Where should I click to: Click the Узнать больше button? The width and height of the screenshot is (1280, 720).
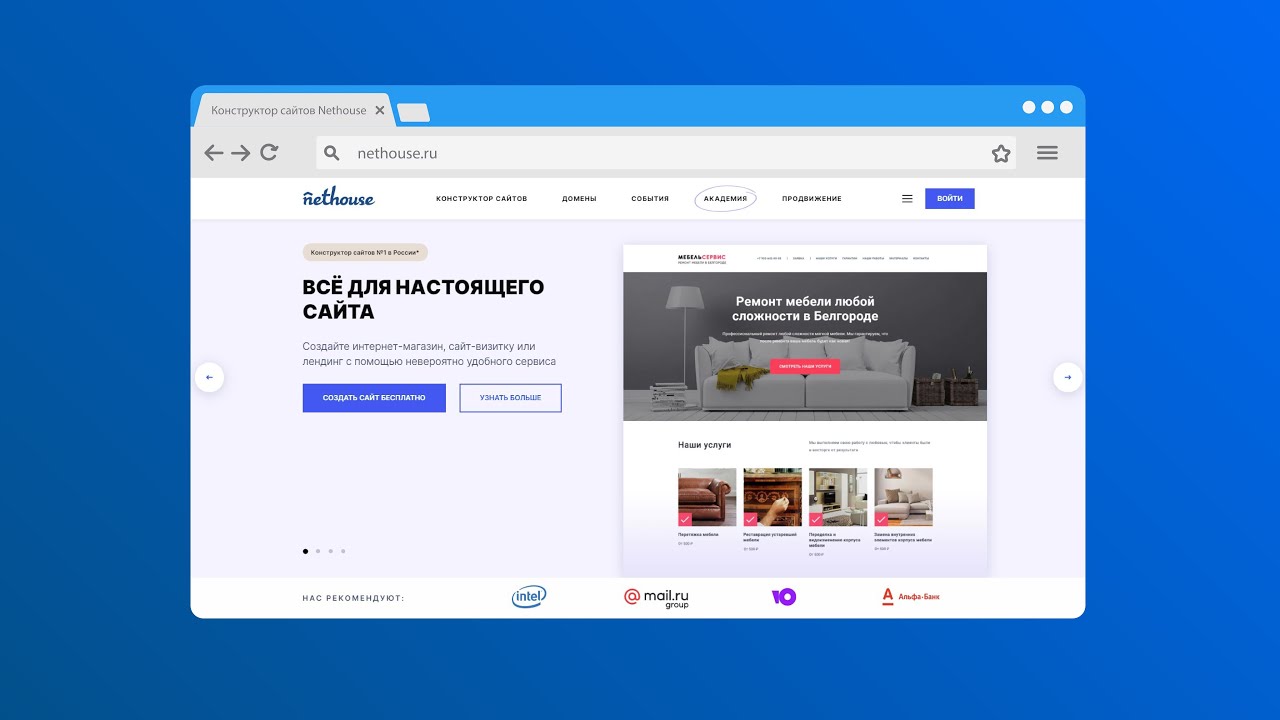(x=510, y=398)
